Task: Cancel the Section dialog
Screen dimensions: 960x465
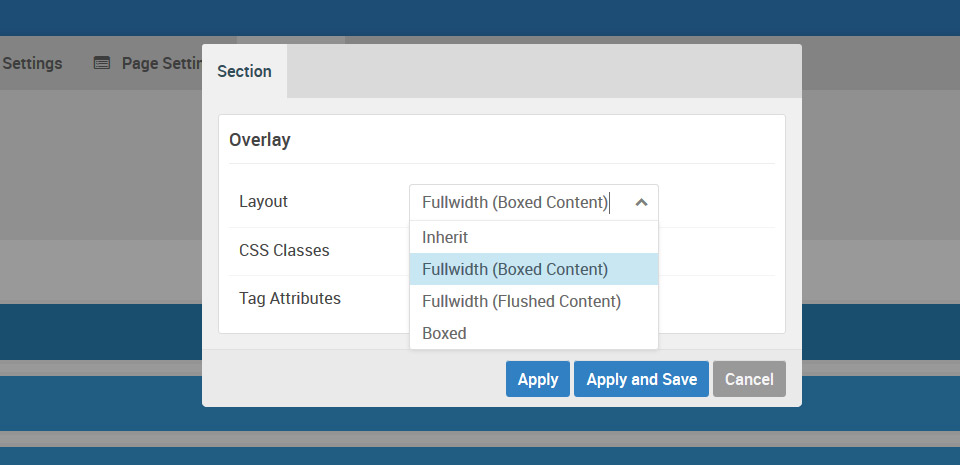Action: (749, 379)
